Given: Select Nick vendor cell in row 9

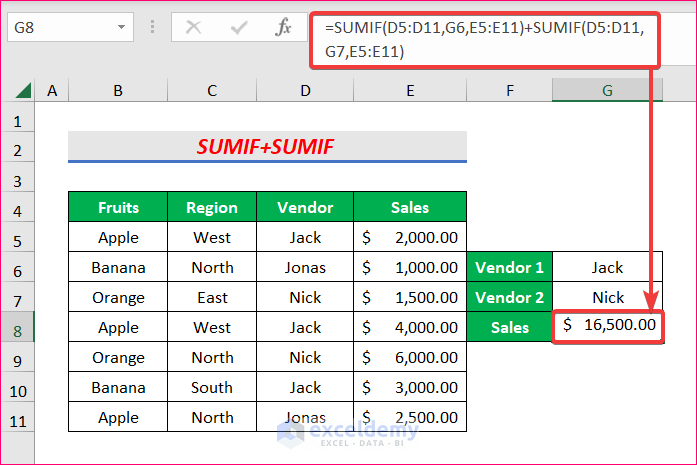Looking at the screenshot, I should click(x=305, y=357).
